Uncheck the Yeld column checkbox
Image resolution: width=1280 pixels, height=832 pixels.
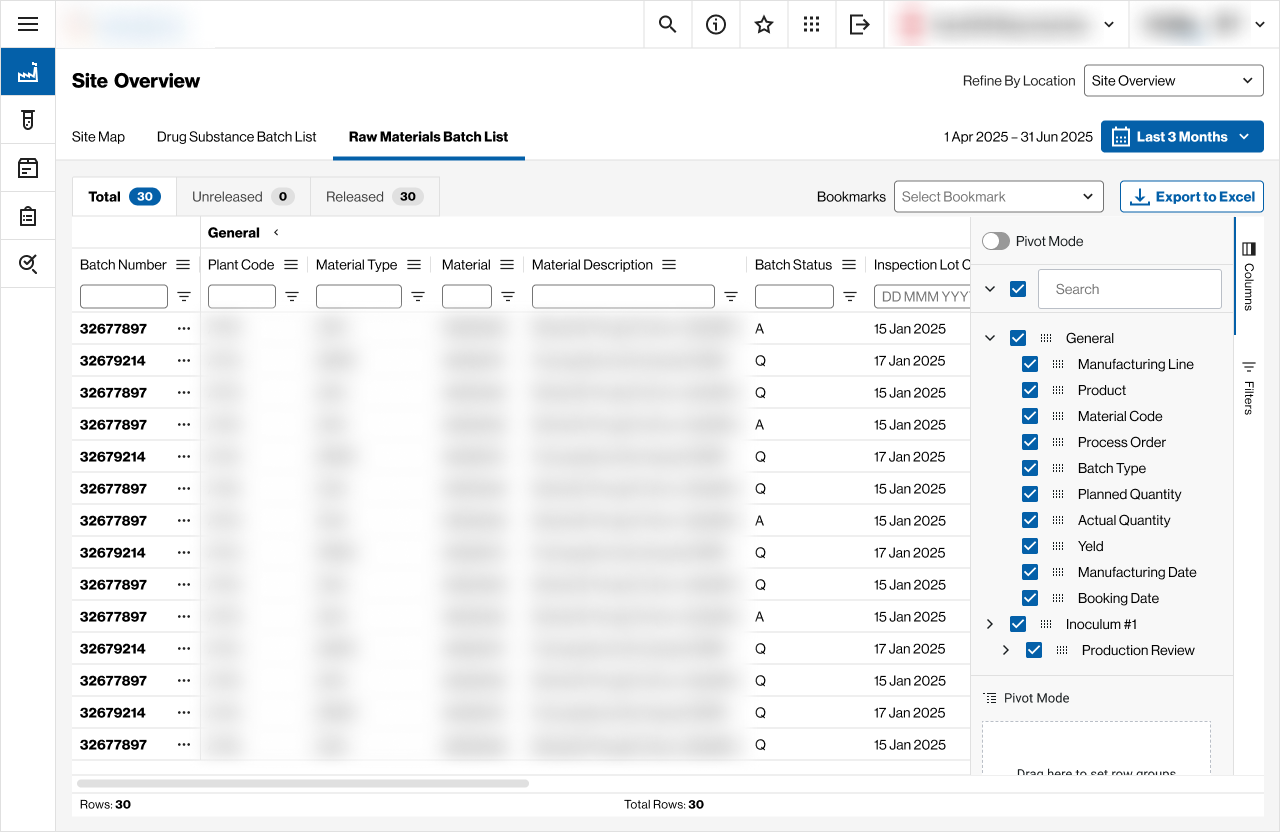(x=1030, y=546)
